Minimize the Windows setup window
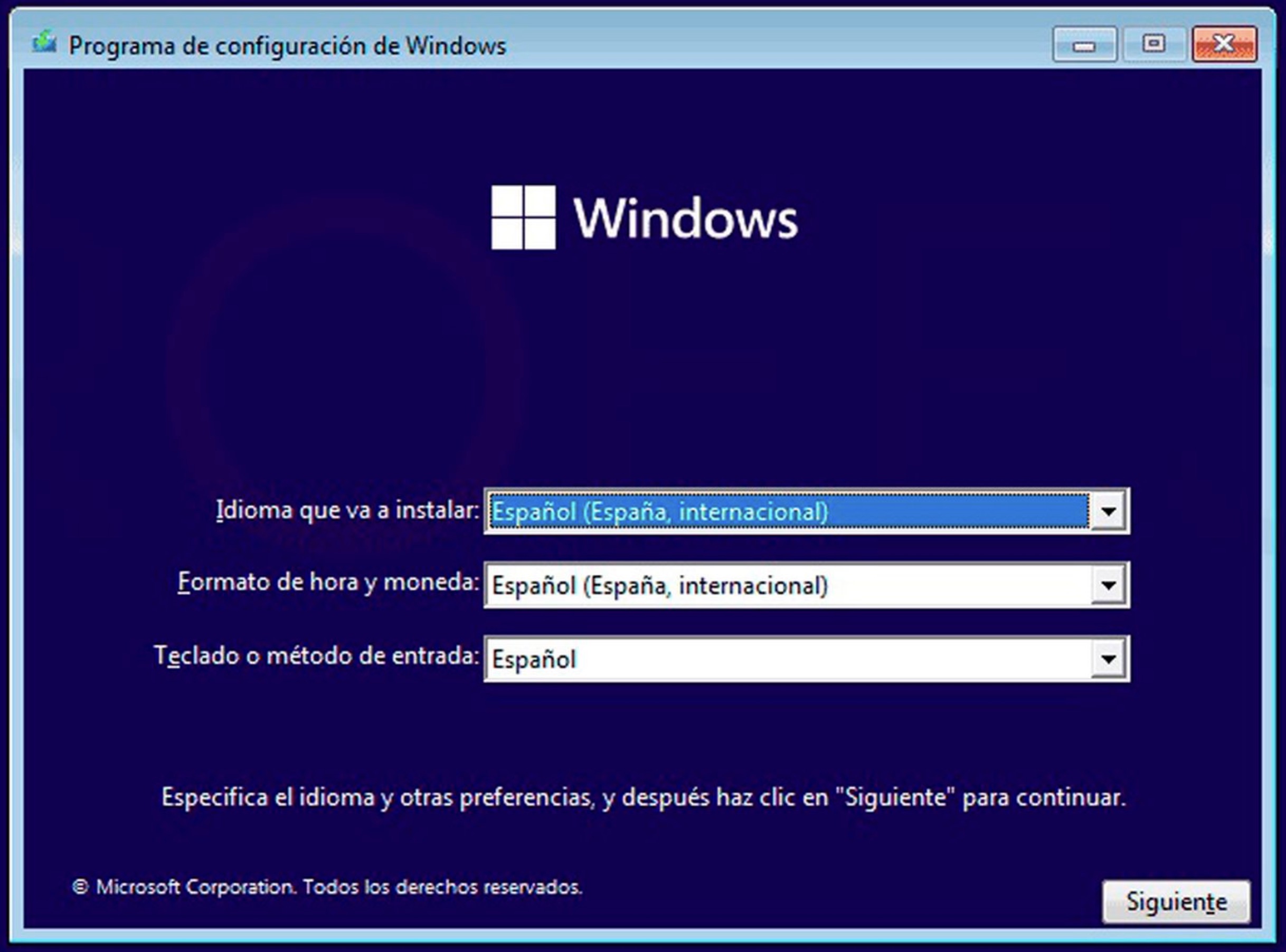Viewport: 1286px width, 952px height. (1084, 44)
